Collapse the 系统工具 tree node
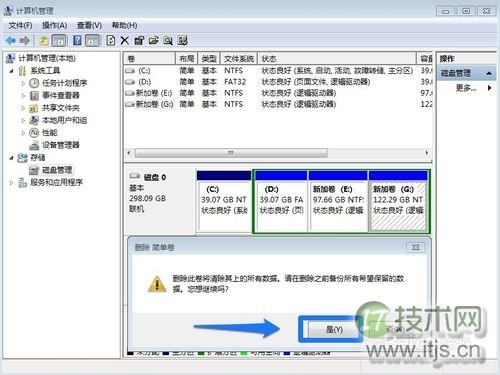Image resolution: width=500 pixels, height=375 pixels. coord(12,71)
